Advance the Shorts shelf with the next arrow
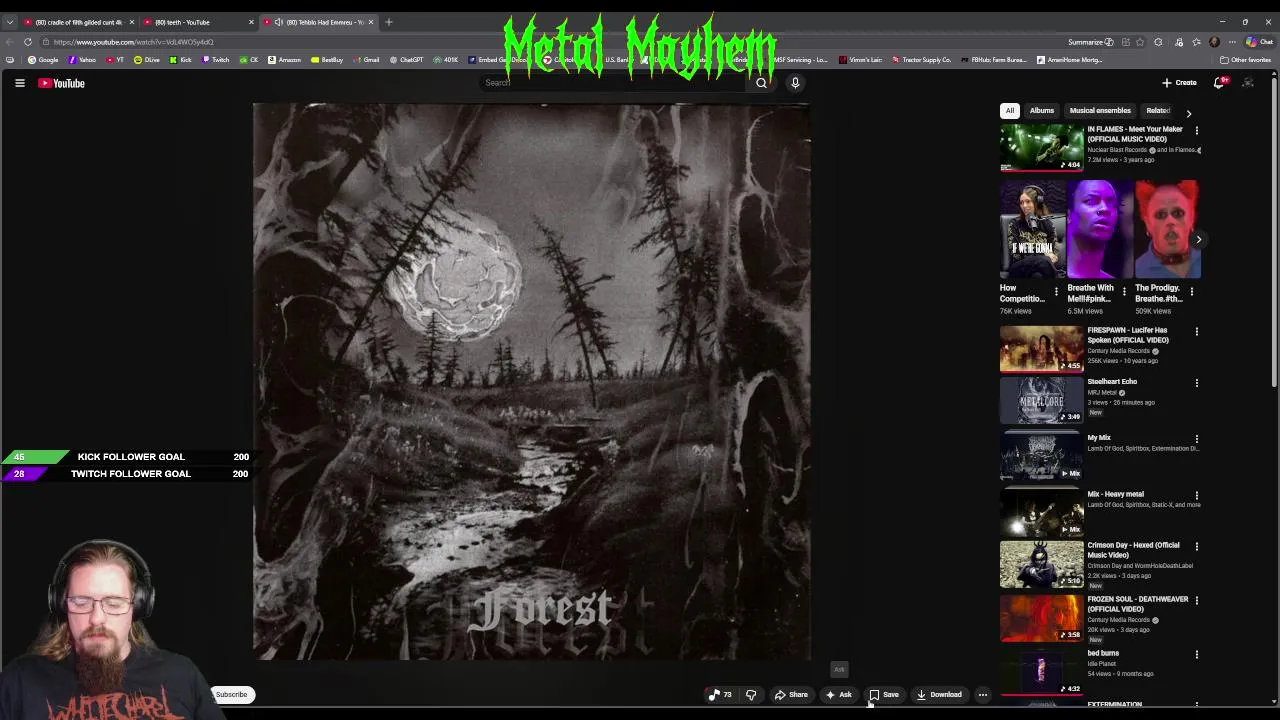The image size is (1280, 720). [1198, 239]
